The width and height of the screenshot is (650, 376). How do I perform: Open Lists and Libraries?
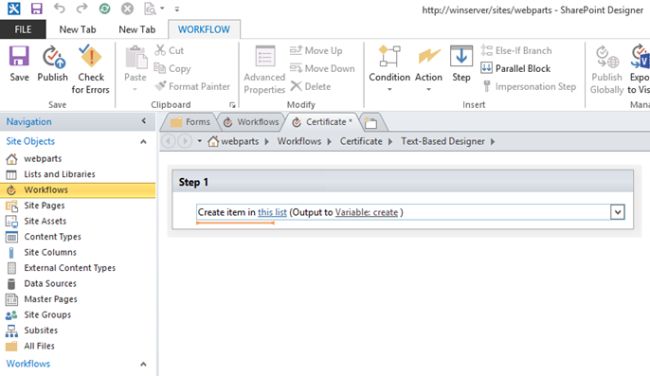click(x=51, y=174)
